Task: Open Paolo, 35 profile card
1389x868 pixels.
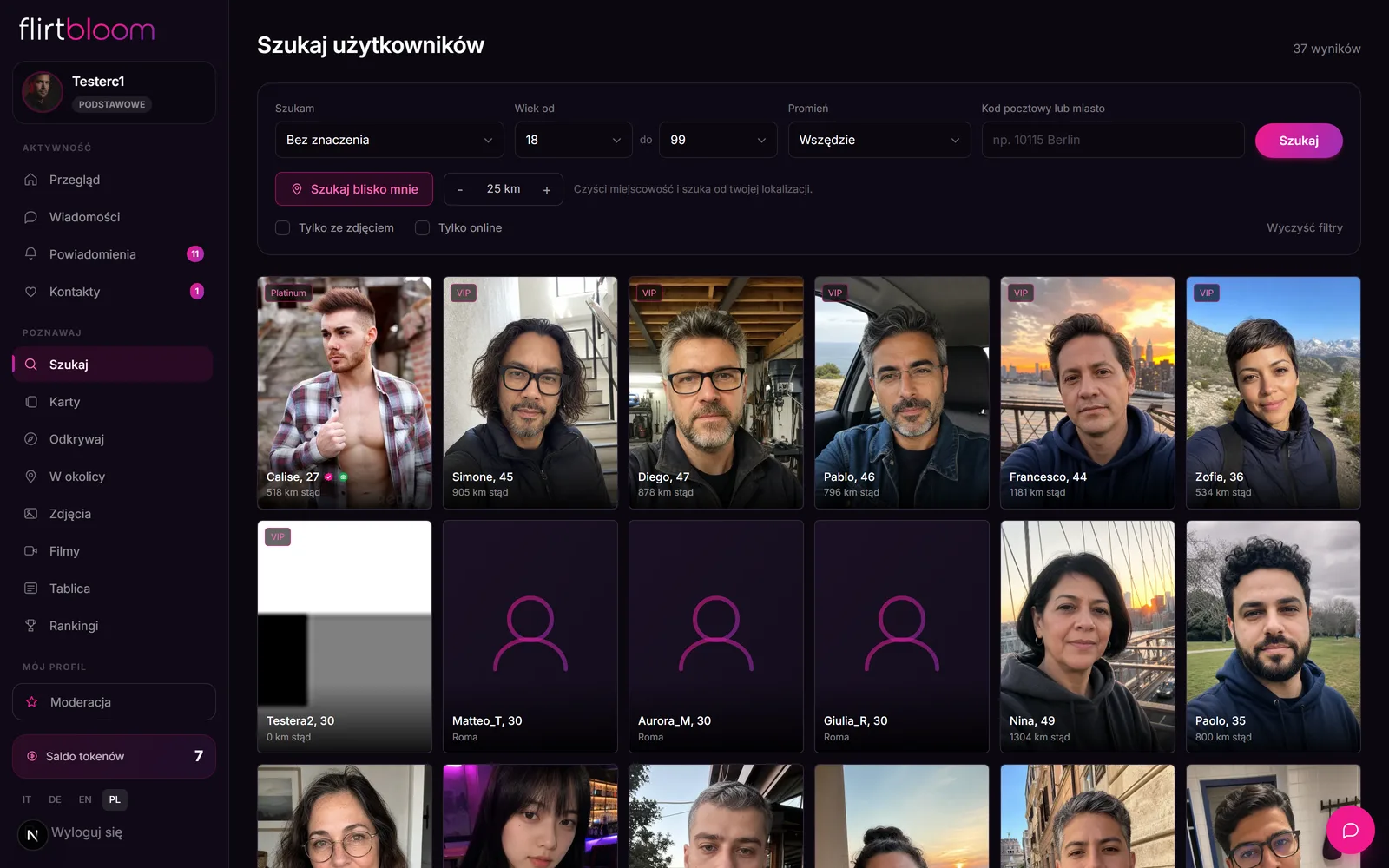Action: click(1274, 636)
